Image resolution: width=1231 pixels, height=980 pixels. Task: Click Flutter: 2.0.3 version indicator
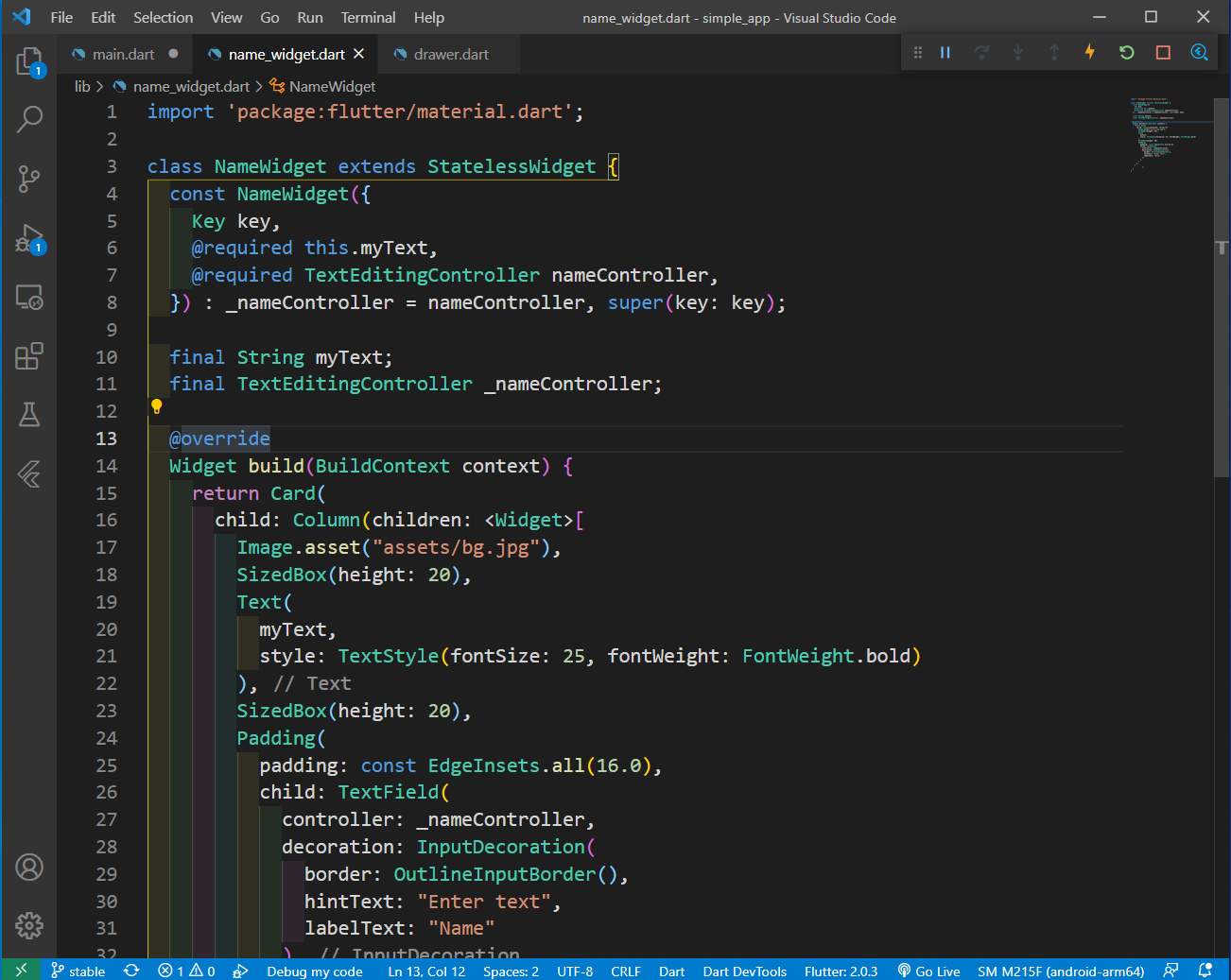pos(841,971)
